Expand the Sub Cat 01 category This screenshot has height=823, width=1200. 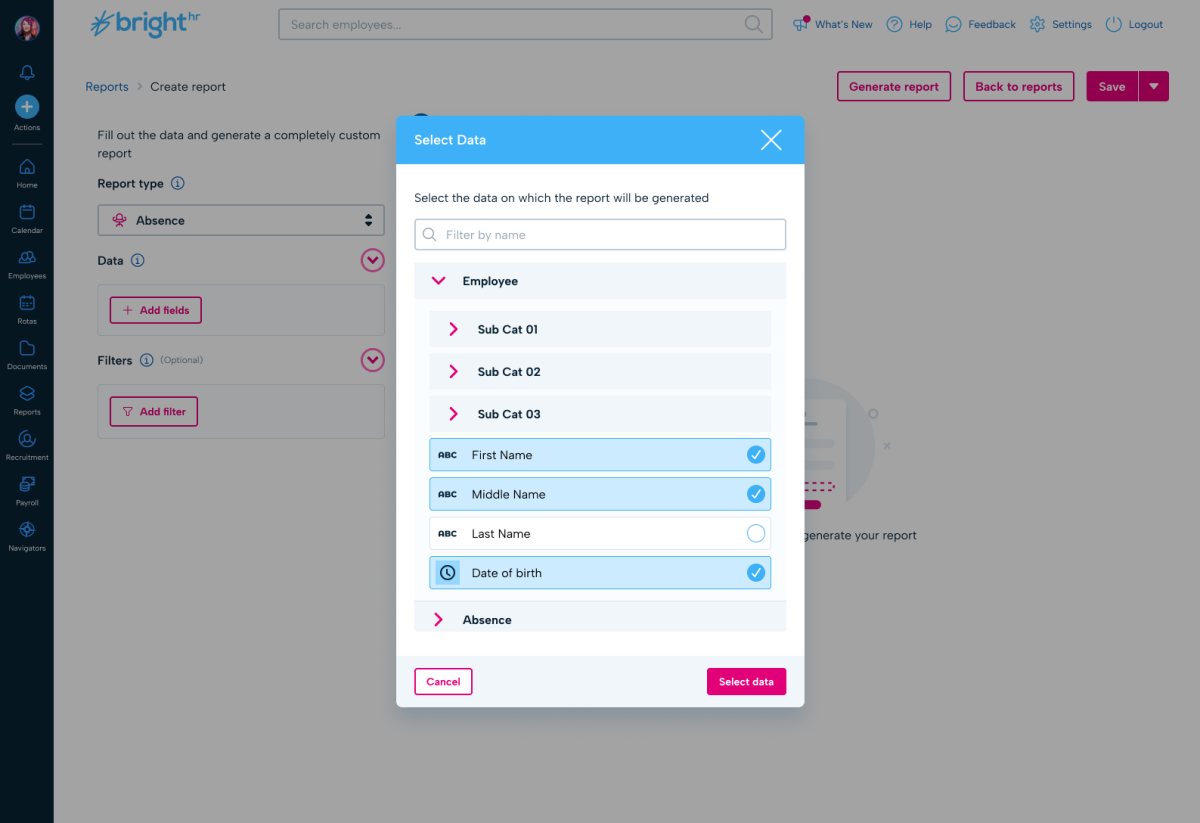(452, 329)
